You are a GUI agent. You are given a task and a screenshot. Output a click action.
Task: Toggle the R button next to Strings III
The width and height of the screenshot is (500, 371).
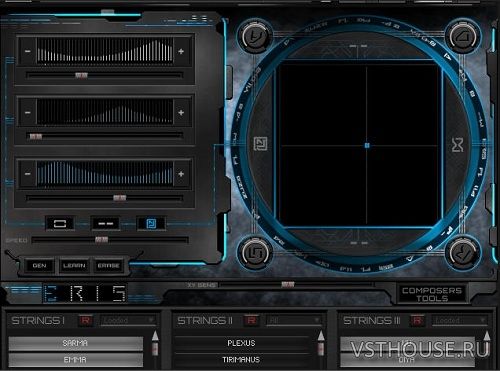pyautogui.click(x=417, y=320)
